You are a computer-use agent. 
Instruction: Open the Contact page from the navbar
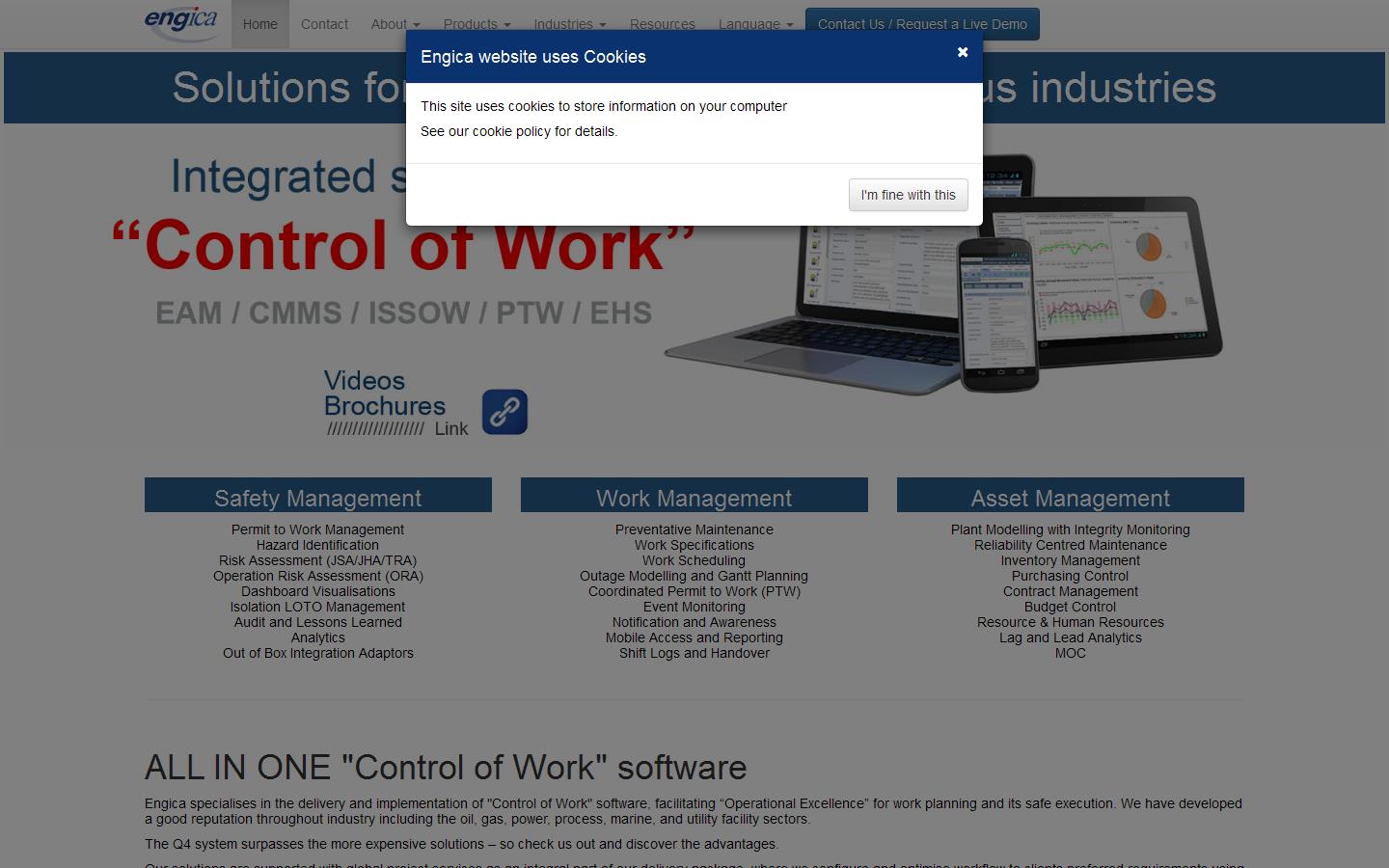324,24
